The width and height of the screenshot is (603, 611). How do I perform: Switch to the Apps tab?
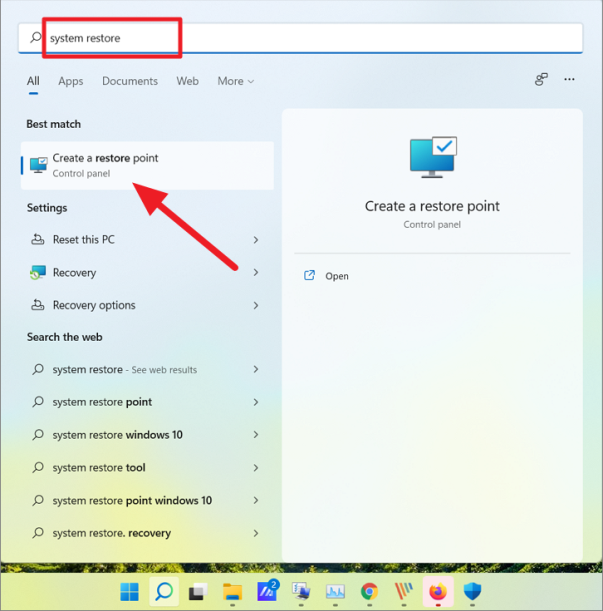pos(71,81)
